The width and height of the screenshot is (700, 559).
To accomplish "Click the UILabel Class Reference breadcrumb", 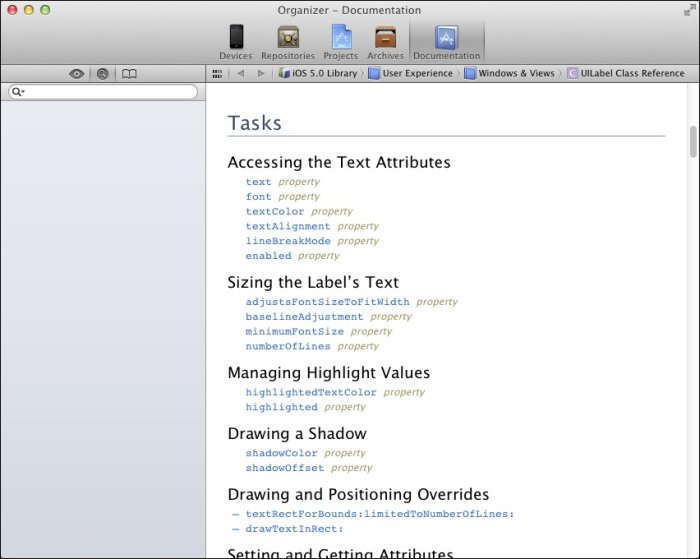I will tap(625, 73).
